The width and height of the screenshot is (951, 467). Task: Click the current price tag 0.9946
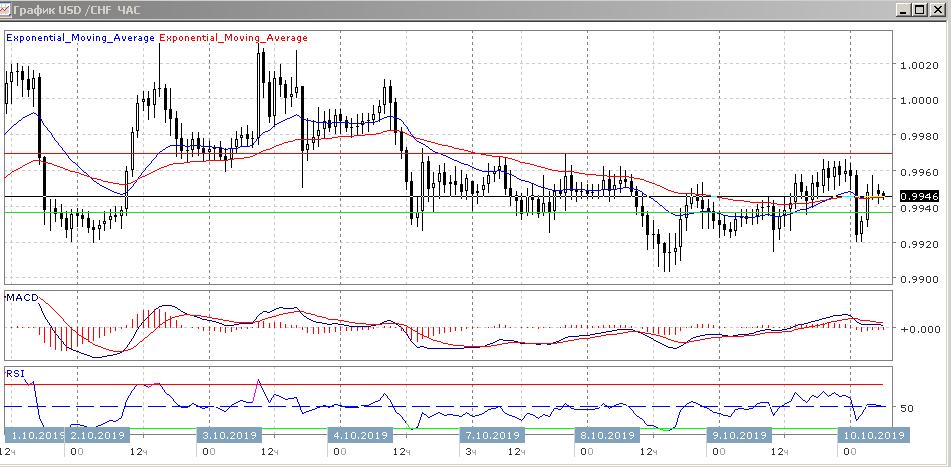coord(918,197)
